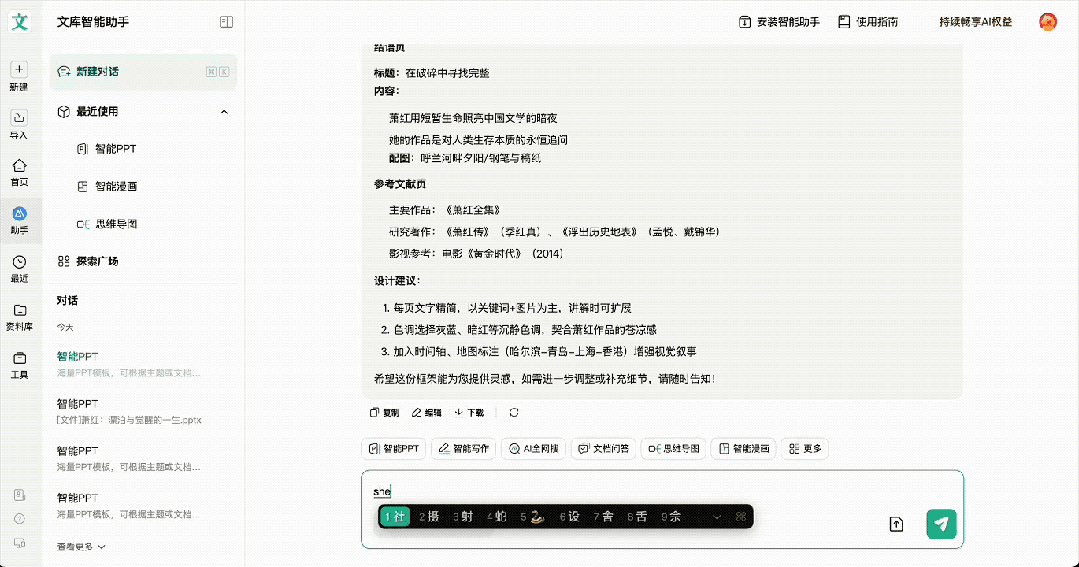Go to 首页 home in the left rail

[19, 172]
